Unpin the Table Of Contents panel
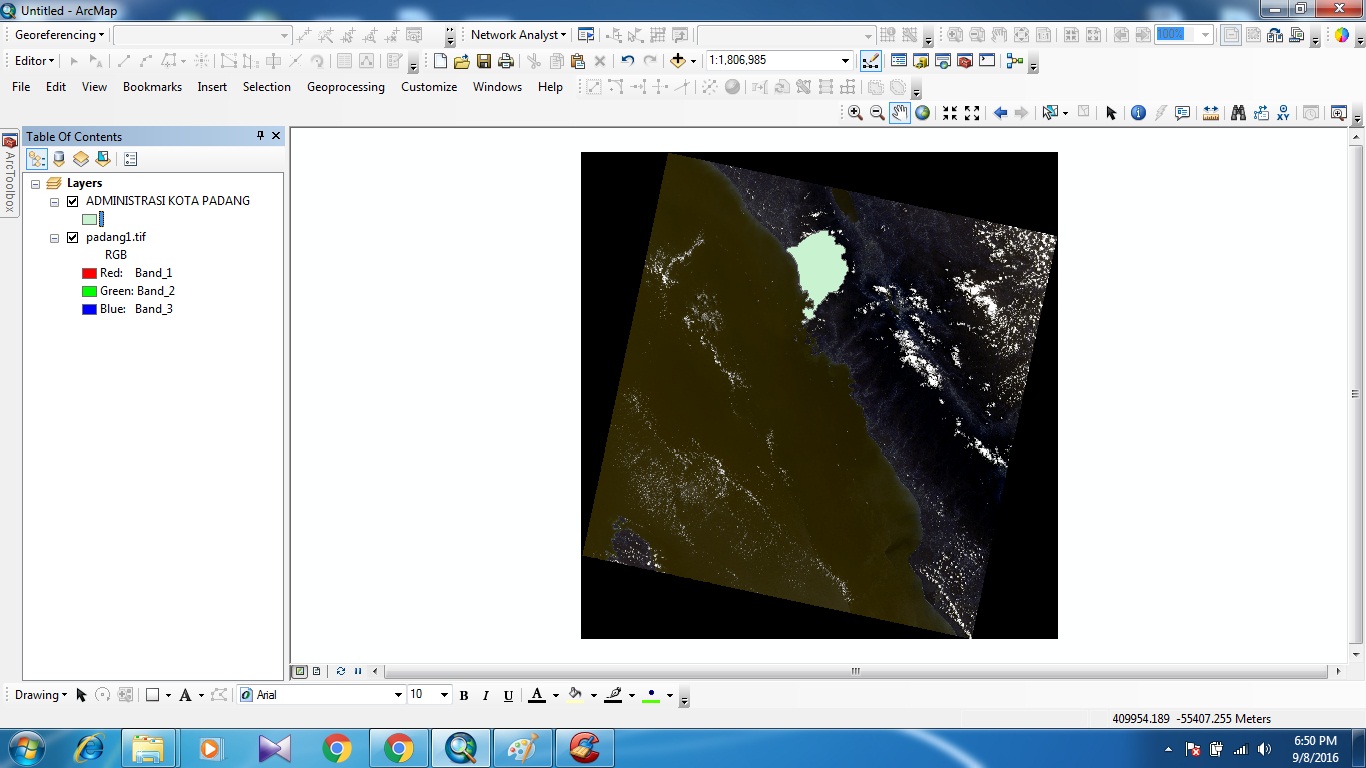The image size is (1366, 768). (x=260, y=136)
